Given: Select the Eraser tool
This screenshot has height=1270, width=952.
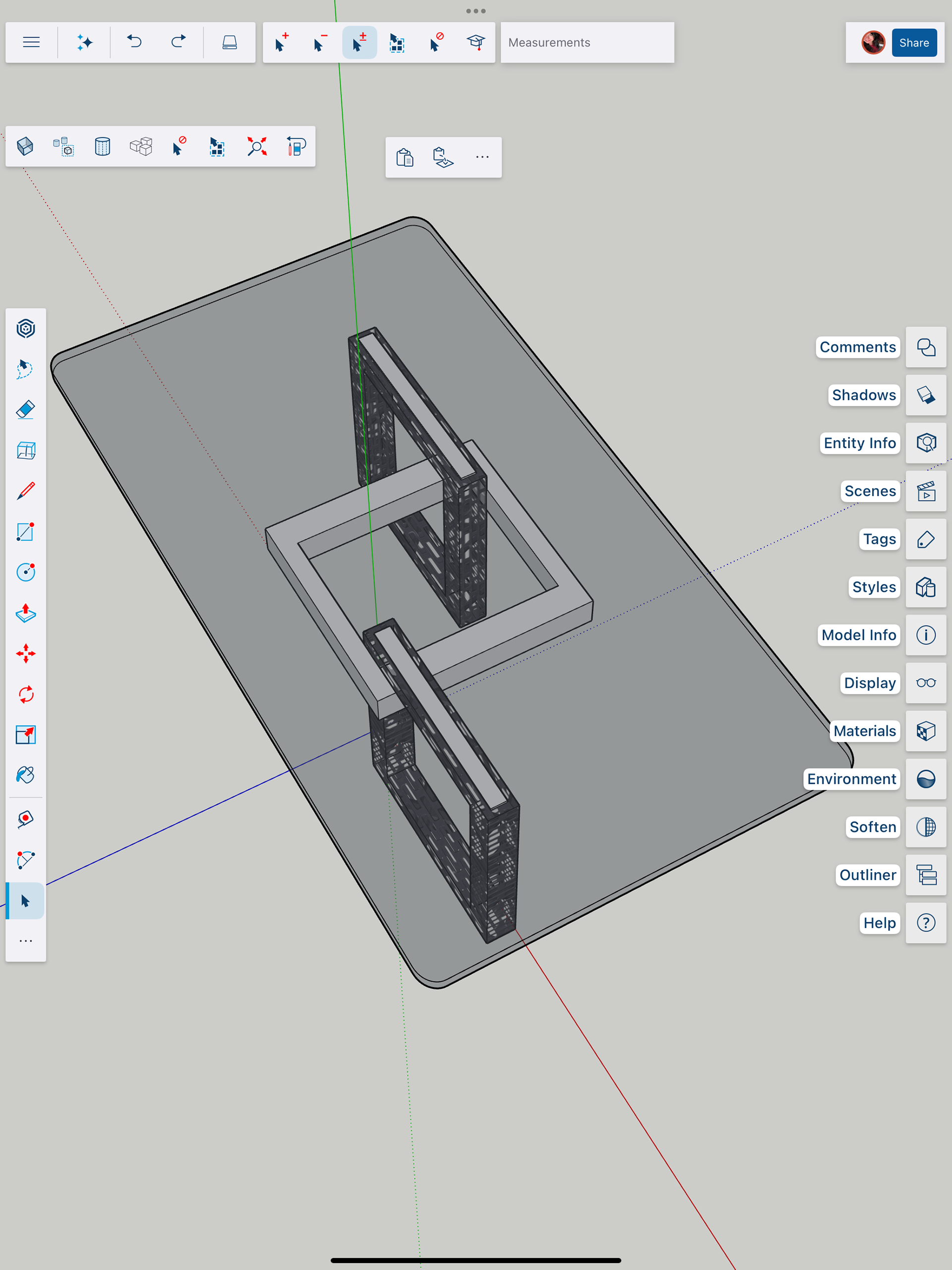Looking at the screenshot, I should (x=26, y=410).
